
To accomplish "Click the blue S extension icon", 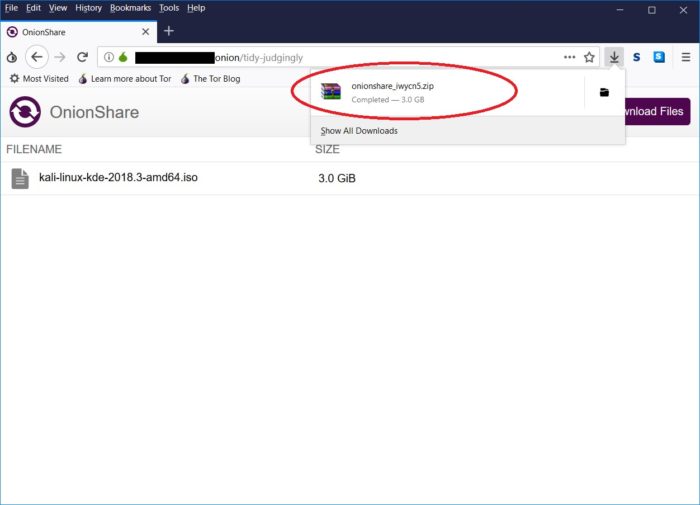I will [659, 57].
